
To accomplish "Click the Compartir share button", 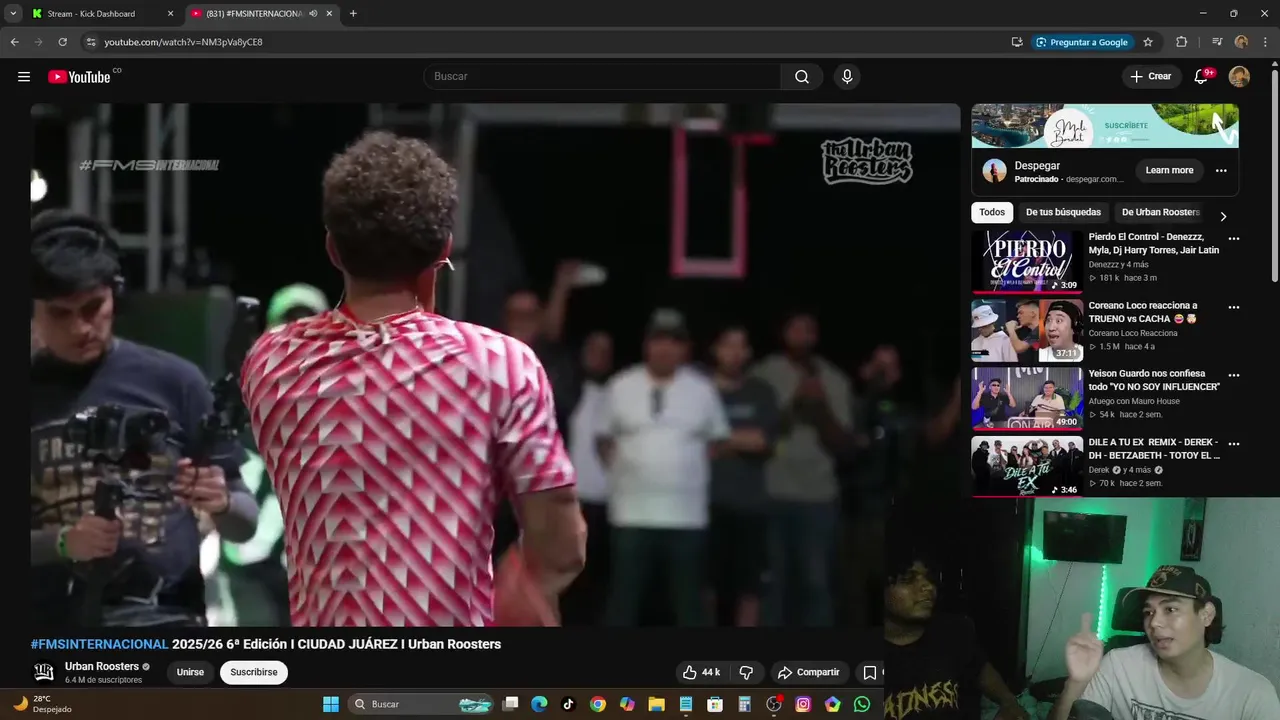I will point(808,672).
